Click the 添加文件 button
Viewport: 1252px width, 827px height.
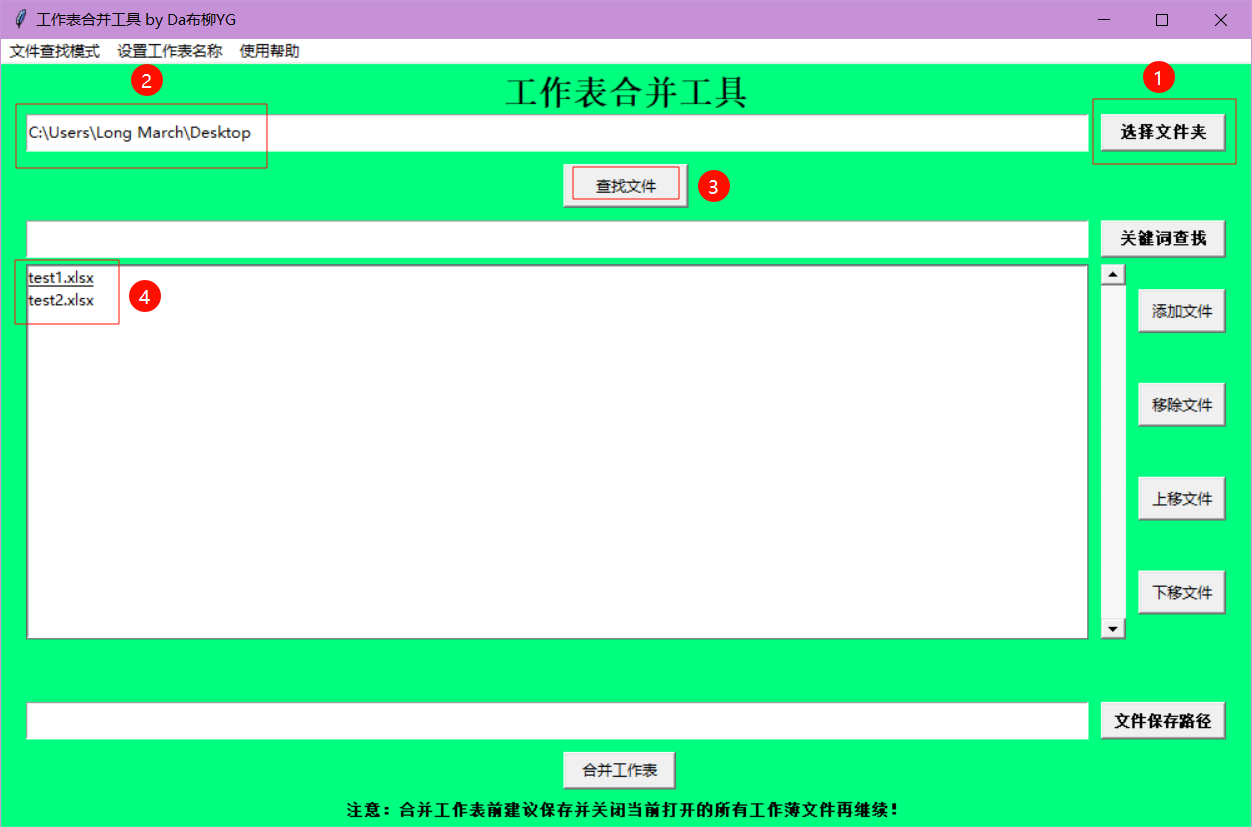pos(1181,312)
